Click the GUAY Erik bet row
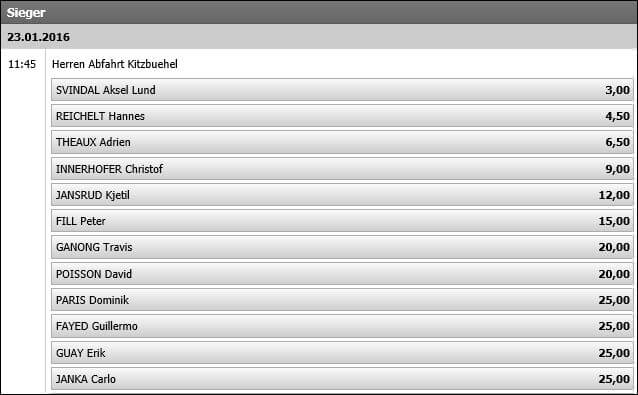 [x=342, y=352]
